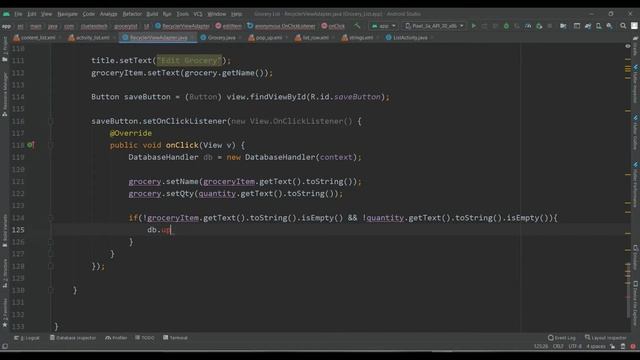Open the Layout Inspector panel
Viewport: 640px width, 360px height.
605,338
